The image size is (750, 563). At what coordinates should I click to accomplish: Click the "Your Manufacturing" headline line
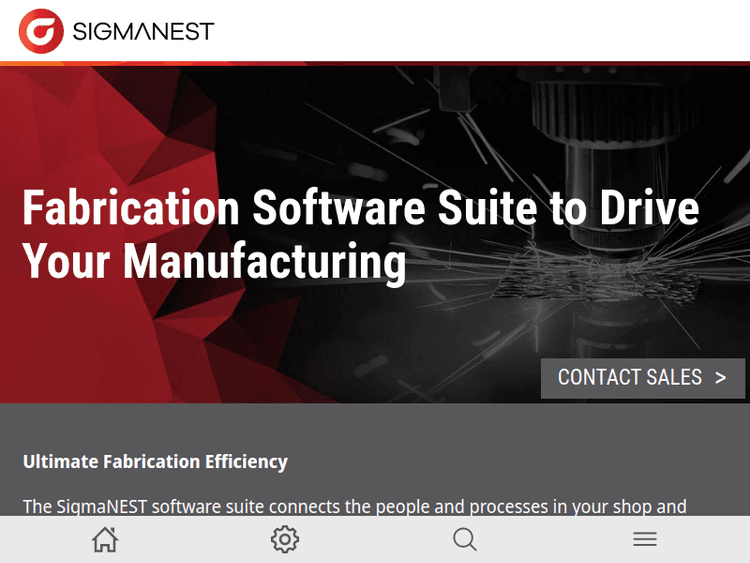click(x=214, y=261)
